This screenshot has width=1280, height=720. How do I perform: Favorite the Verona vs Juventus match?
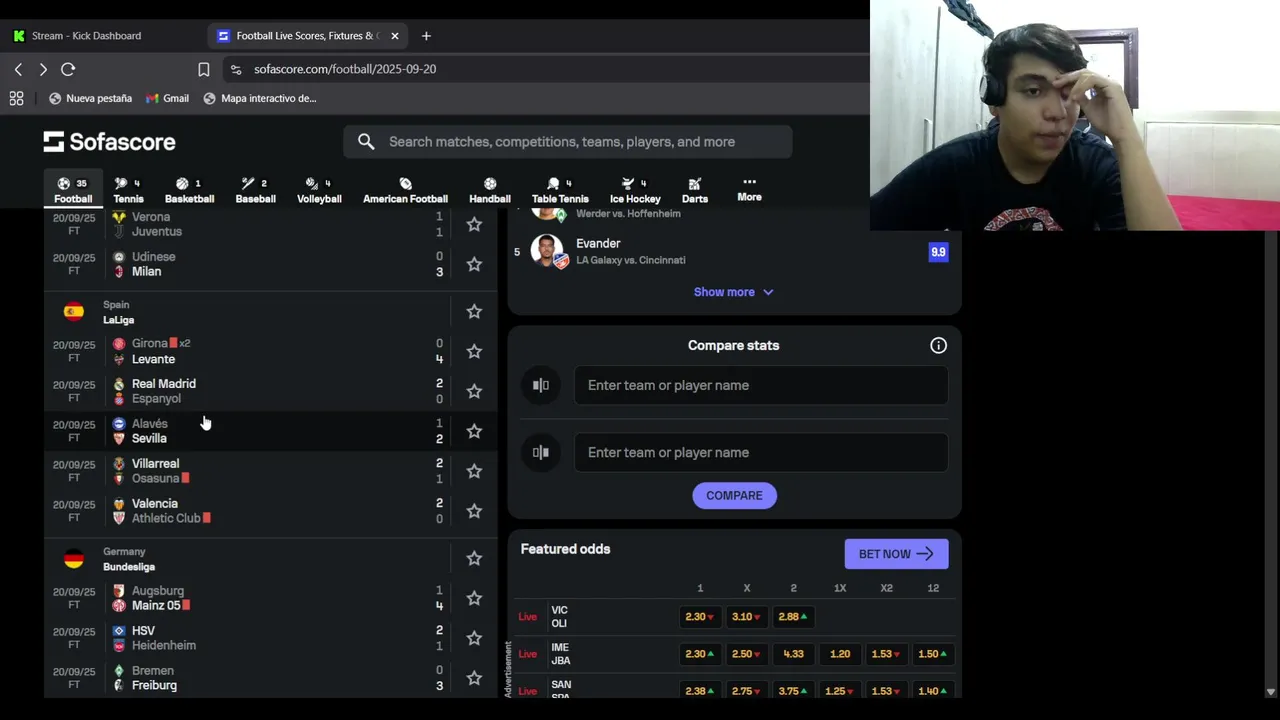pos(474,224)
